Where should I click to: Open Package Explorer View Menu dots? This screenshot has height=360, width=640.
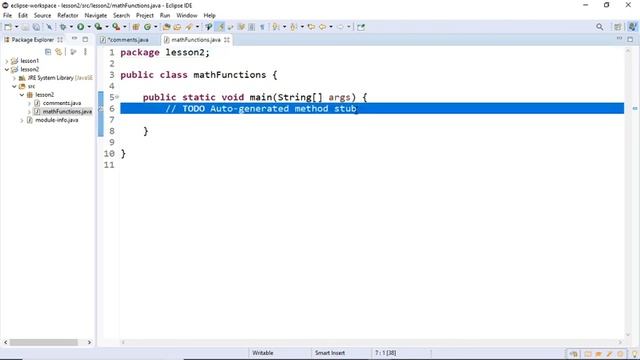(85, 52)
